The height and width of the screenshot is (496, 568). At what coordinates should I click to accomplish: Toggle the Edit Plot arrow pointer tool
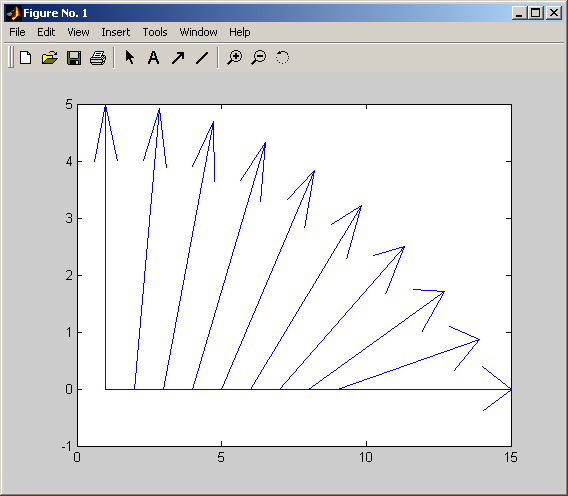click(129, 57)
